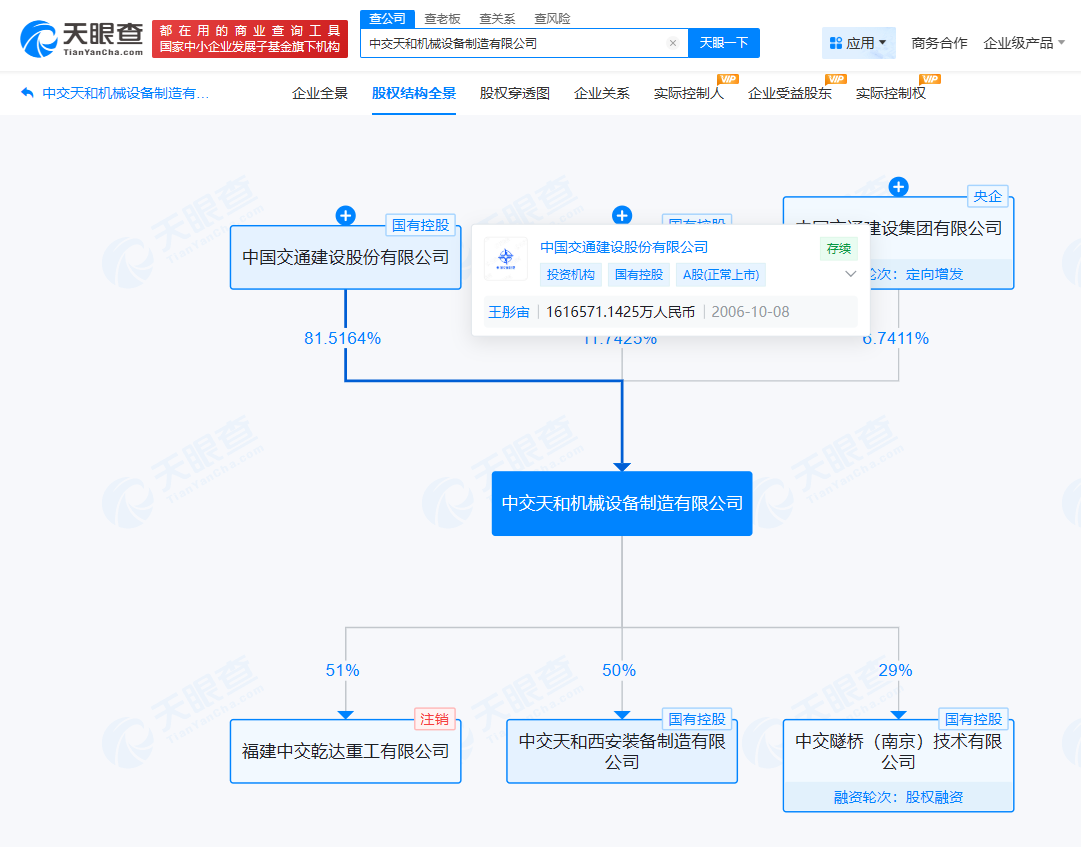1081x847 pixels.
Task: Switch to the 查老板 search tab
Action: coord(442,19)
